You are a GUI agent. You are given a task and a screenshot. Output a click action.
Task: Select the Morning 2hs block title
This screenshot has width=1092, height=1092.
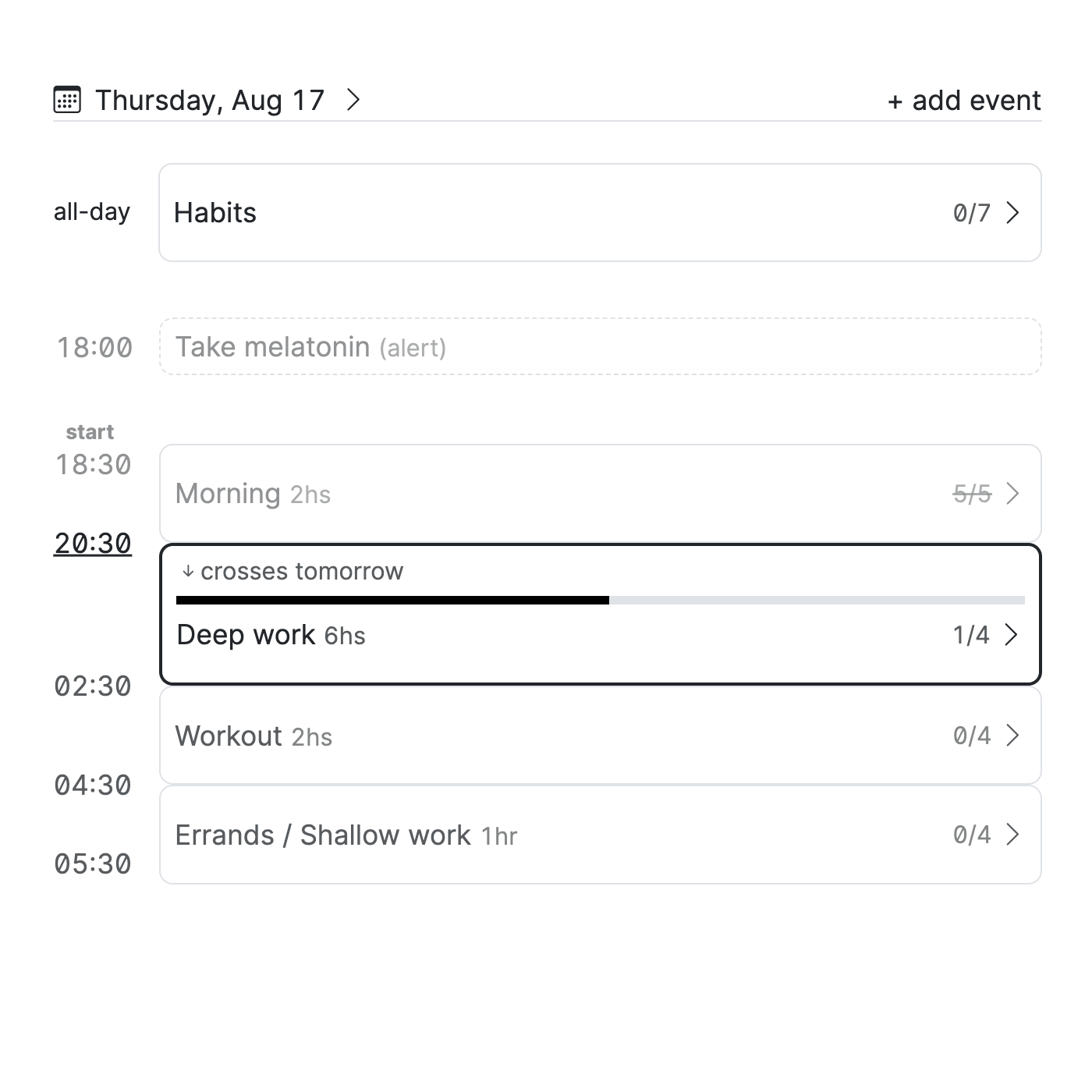coord(253,494)
